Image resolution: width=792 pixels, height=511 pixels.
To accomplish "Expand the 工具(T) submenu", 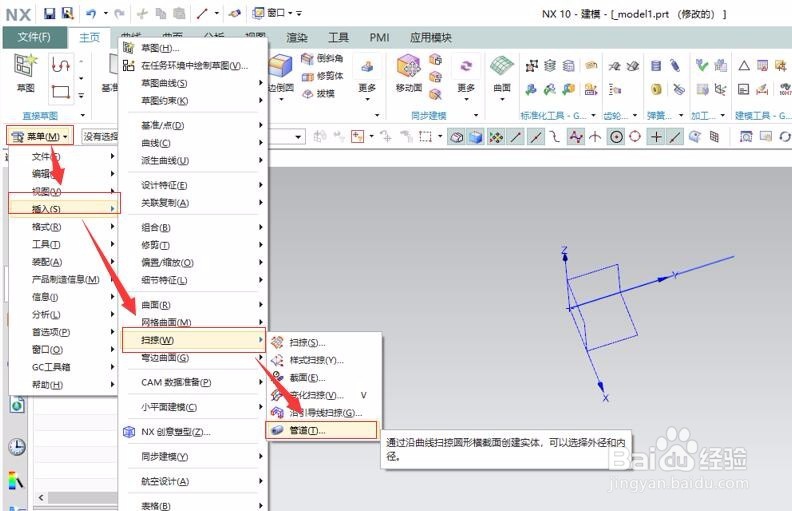I will coord(64,245).
